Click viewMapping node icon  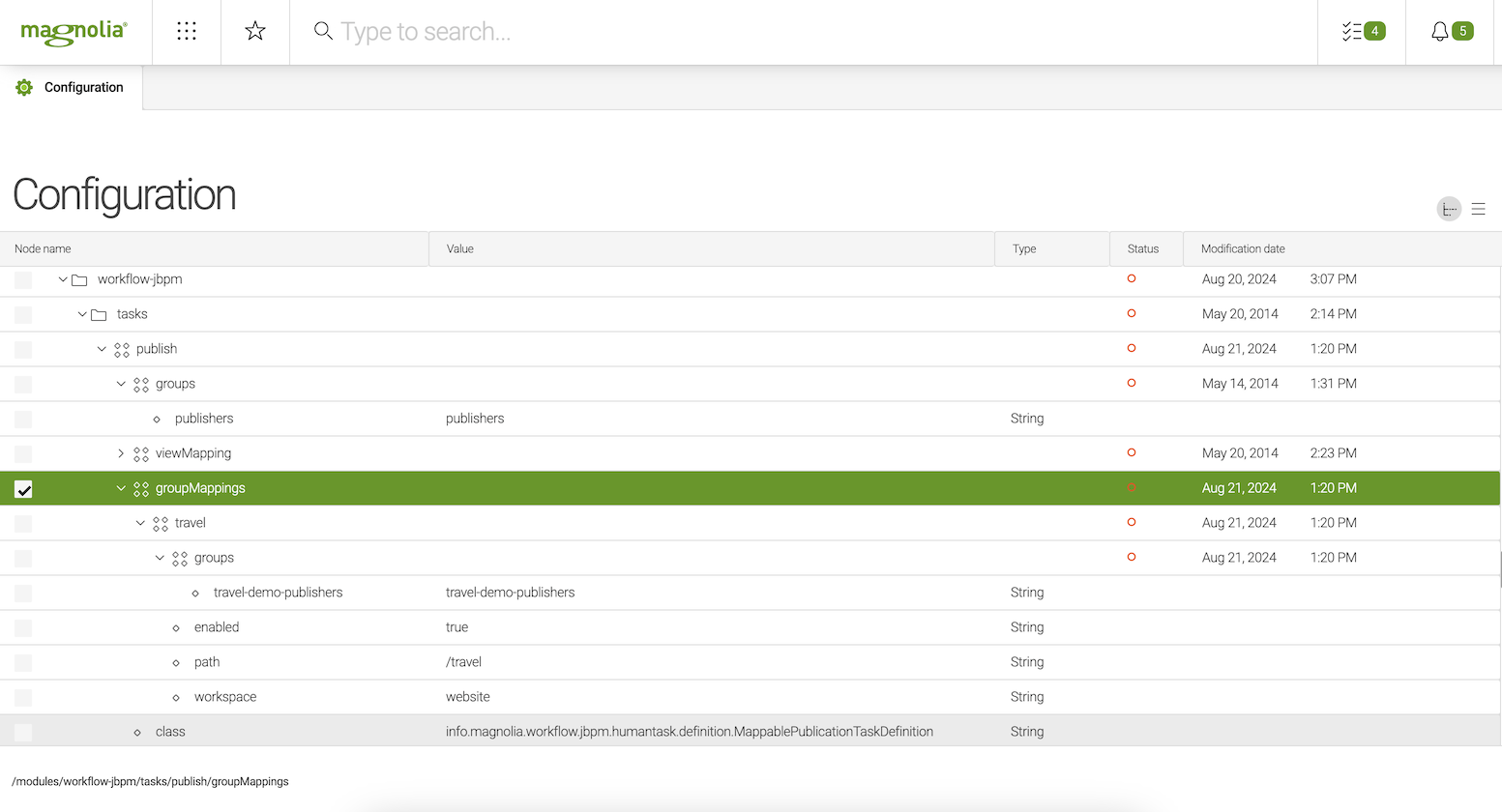click(x=141, y=454)
